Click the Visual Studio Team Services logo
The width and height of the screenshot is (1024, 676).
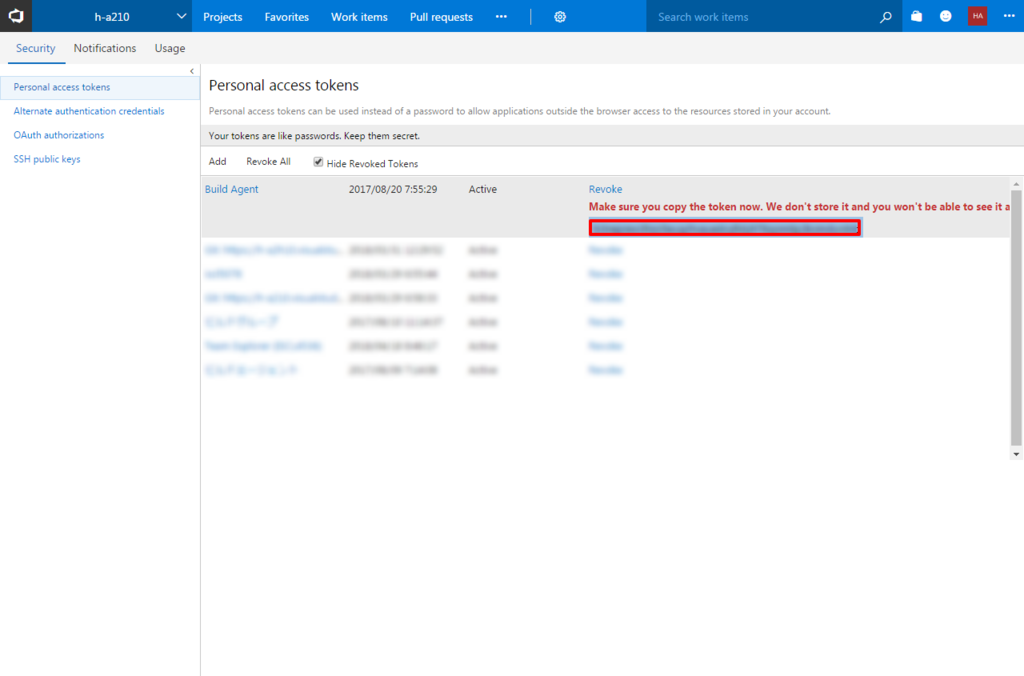point(16,16)
